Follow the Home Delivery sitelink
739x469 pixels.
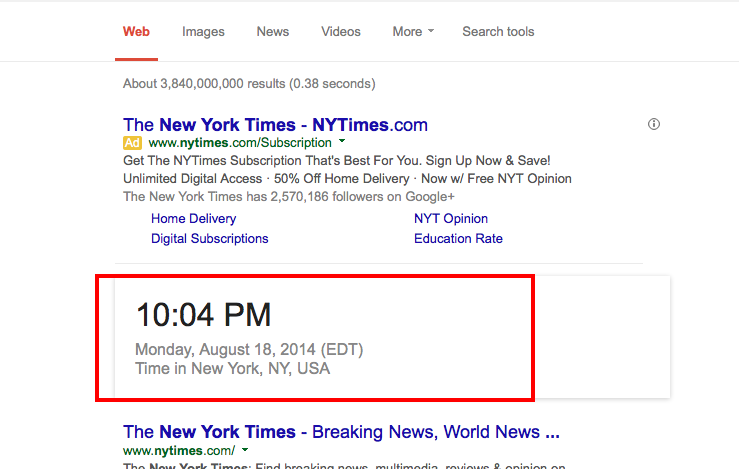point(193,219)
